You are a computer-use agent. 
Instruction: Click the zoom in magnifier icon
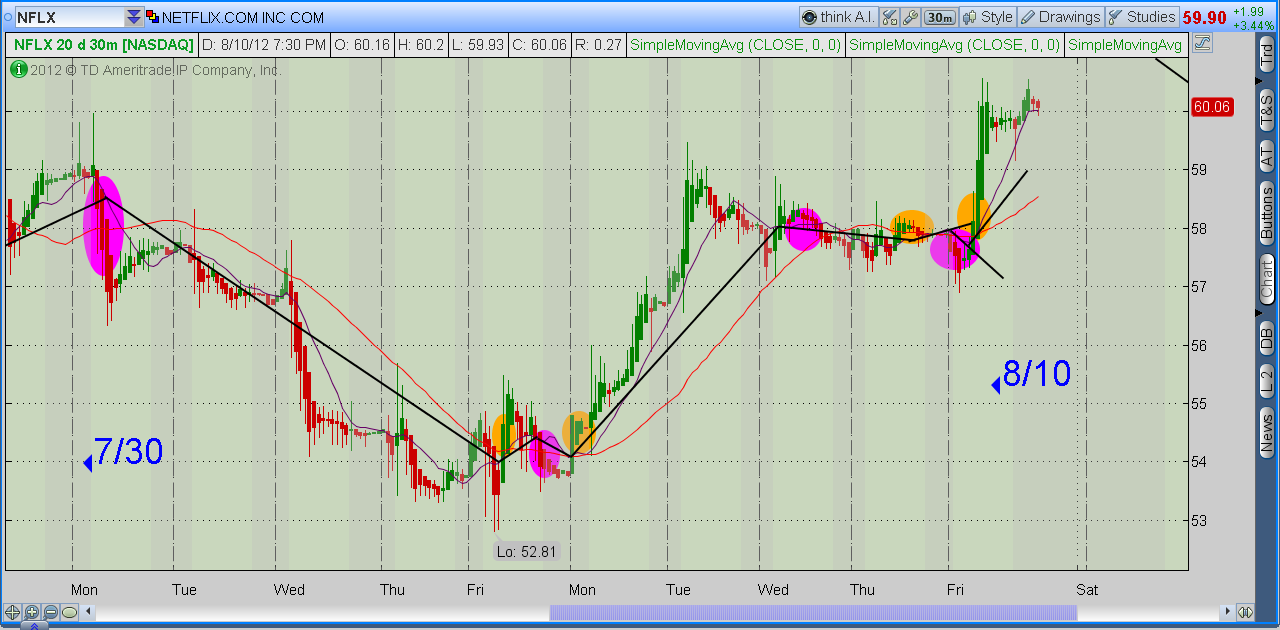click(x=31, y=612)
